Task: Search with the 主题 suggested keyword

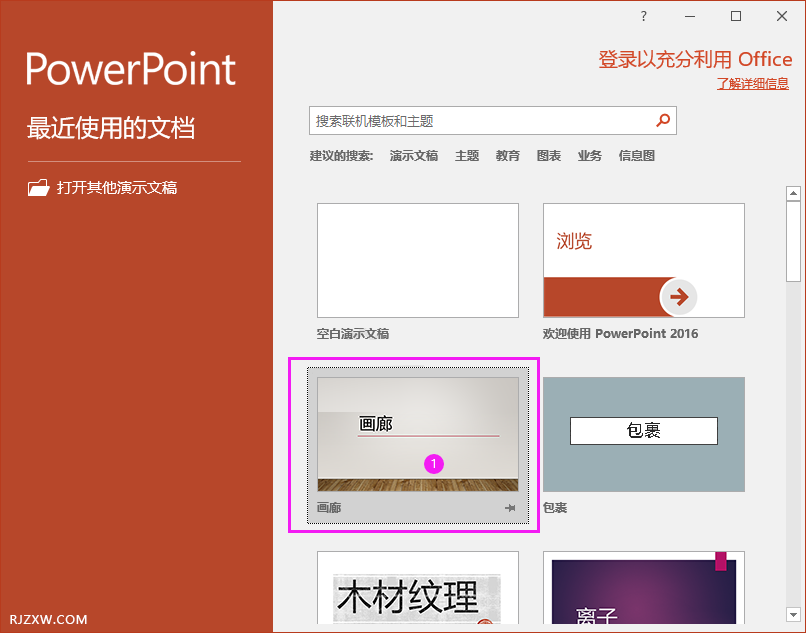Action: (466, 155)
